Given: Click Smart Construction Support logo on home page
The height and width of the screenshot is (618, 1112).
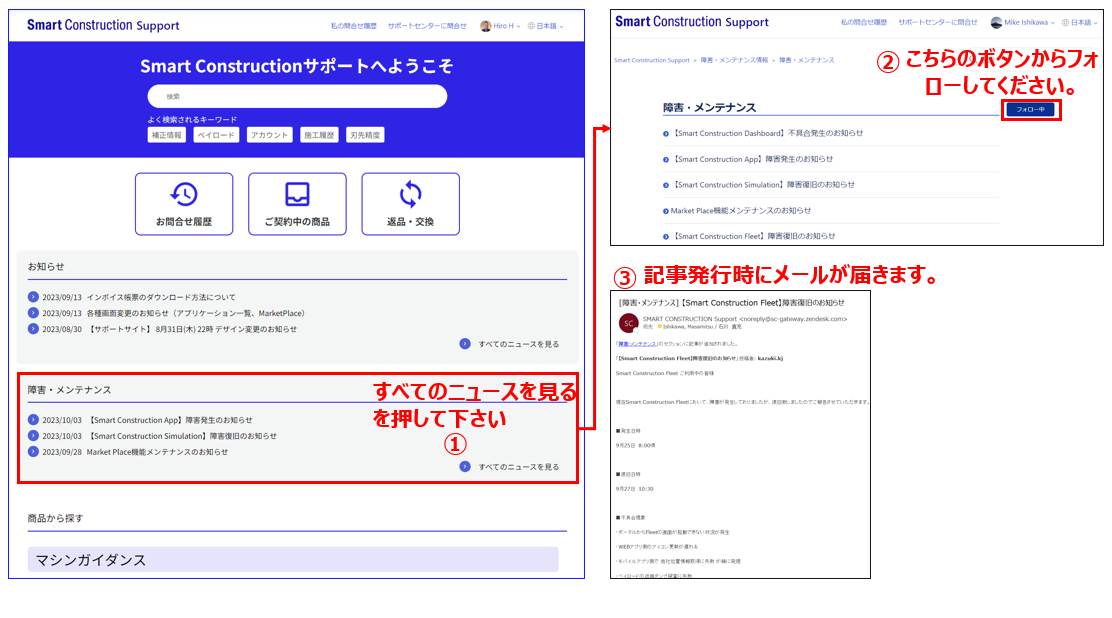Looking at the screenshot, I should (x=104, y=26).
